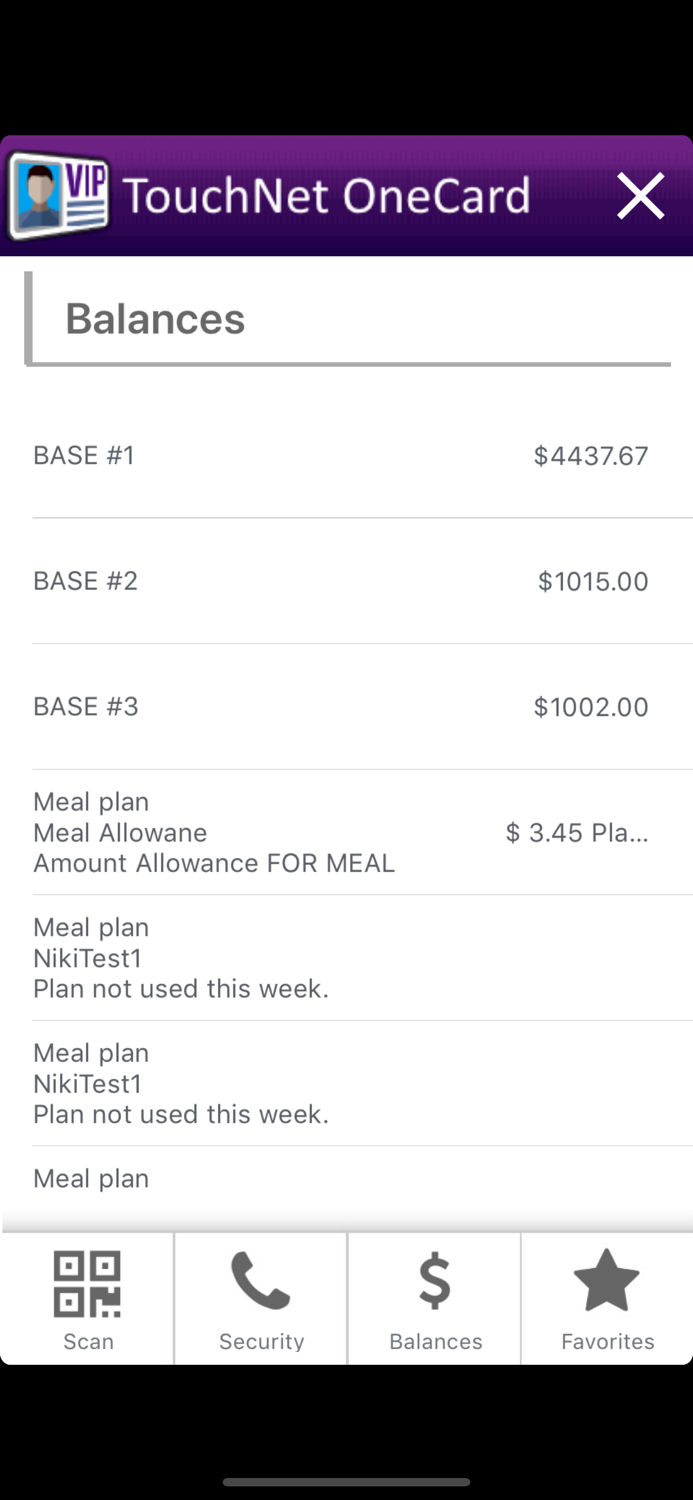Click the $1002.00 balance amount
The image size is (693, 1500).
coord(590,708)
